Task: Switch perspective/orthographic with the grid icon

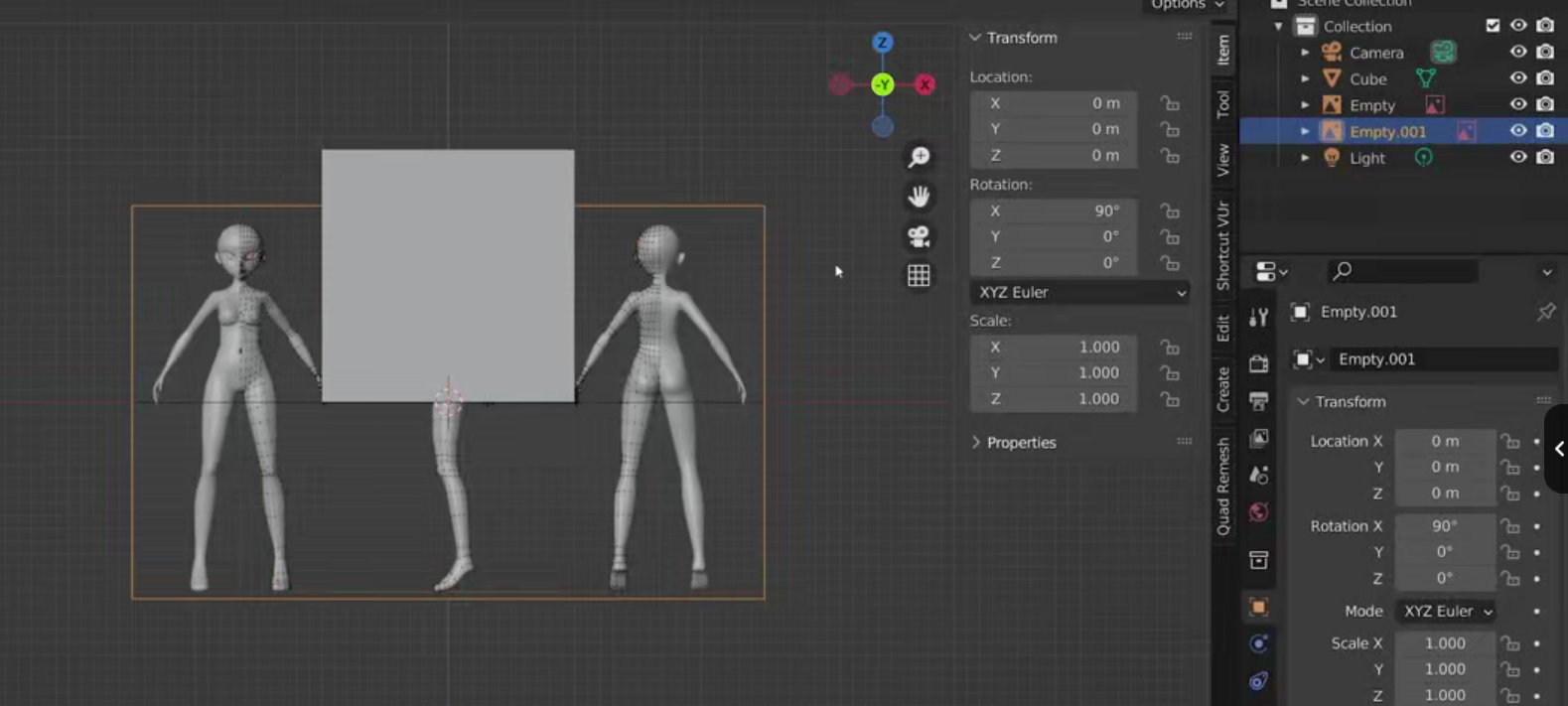Action: 919,276
